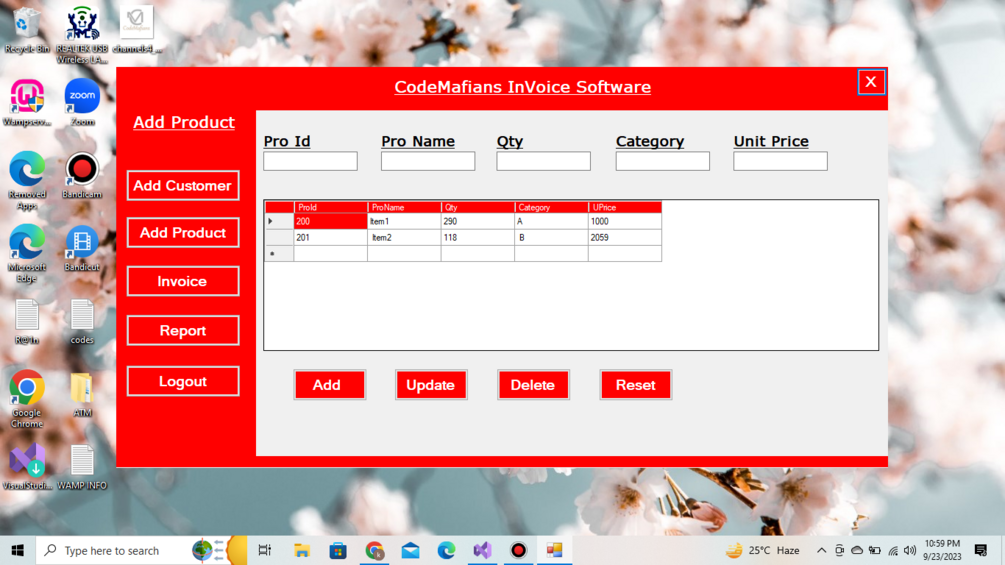Open the R@1n text file icon

(26, 322)
